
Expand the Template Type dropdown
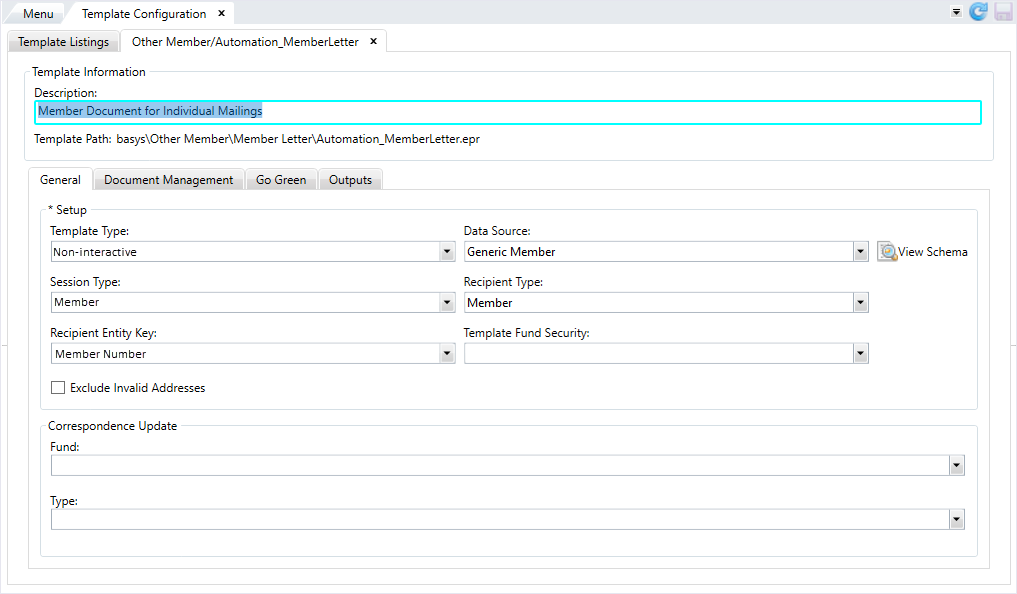coord(447,252)
